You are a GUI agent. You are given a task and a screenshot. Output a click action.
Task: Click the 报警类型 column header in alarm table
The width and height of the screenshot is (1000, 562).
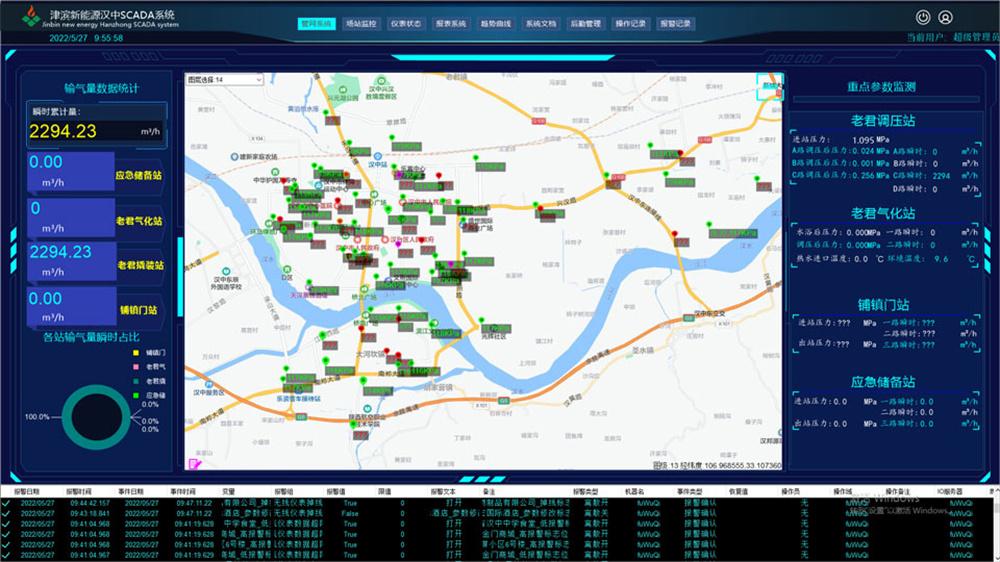click(x=585, y=492)
